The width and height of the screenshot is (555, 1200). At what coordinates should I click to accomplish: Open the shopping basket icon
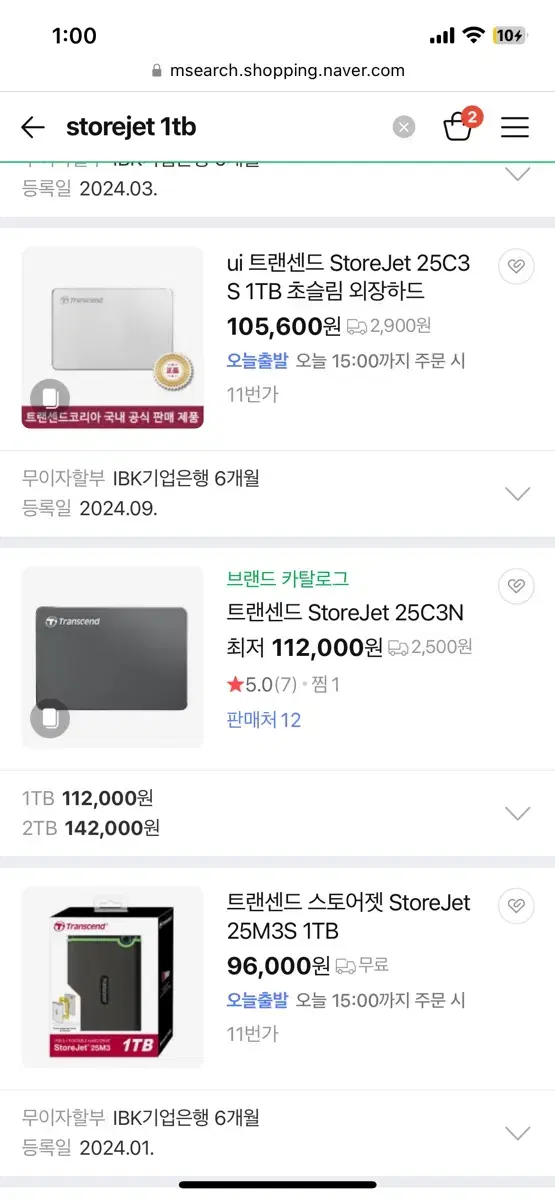(459, 125)
